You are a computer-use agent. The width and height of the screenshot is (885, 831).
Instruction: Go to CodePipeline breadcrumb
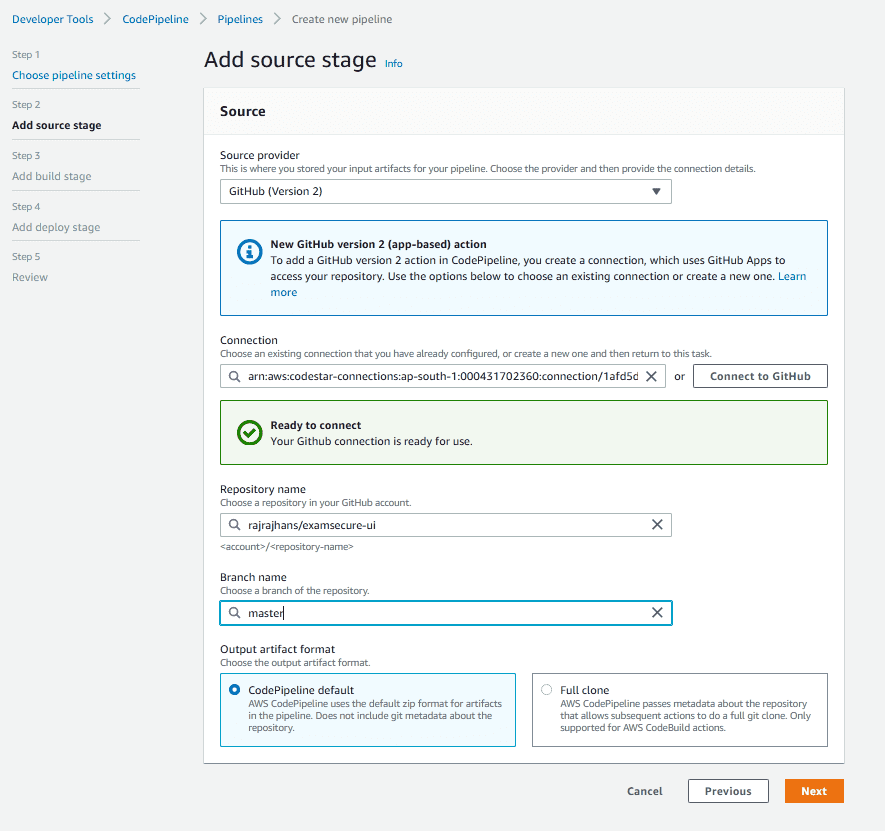click(155, 19)
